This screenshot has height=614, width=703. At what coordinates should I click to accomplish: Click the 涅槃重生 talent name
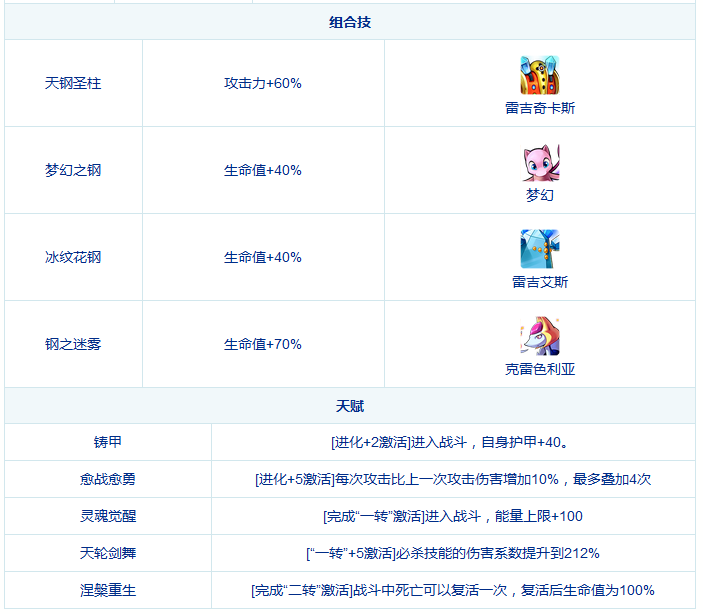[108, 590]
